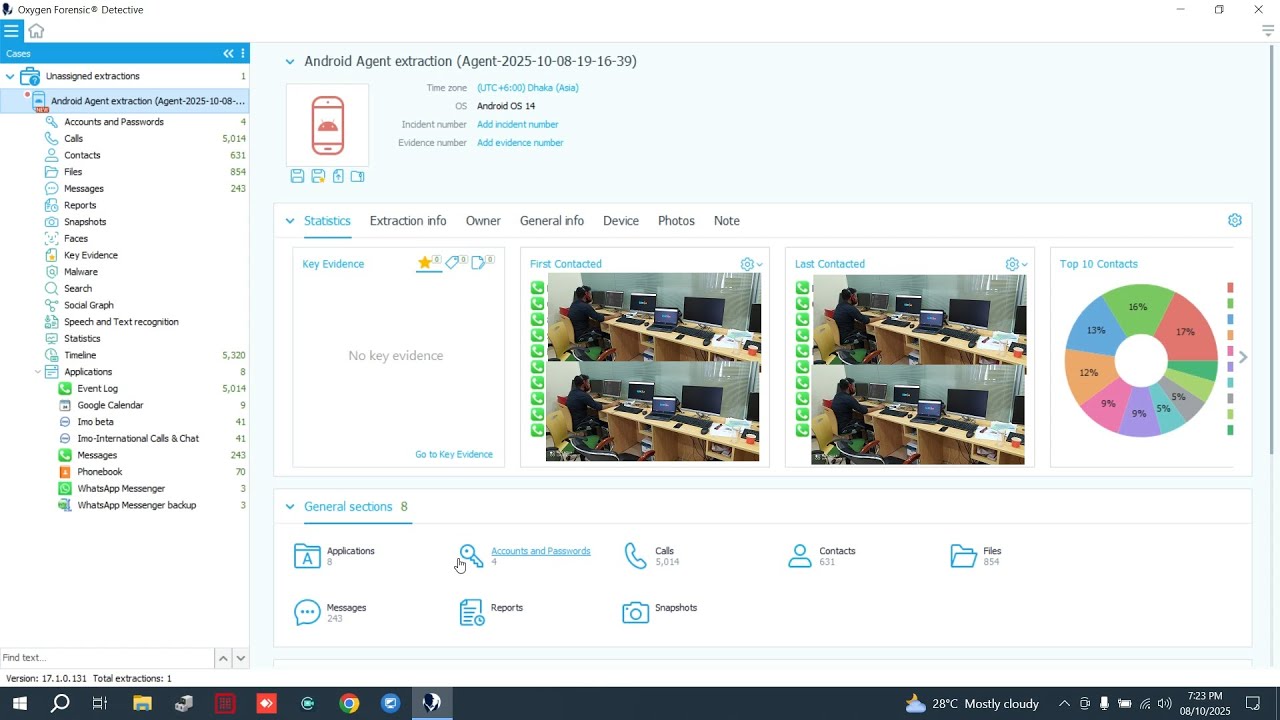
Task: Click the orange 12% pie slice
Action: (1087, 374)
